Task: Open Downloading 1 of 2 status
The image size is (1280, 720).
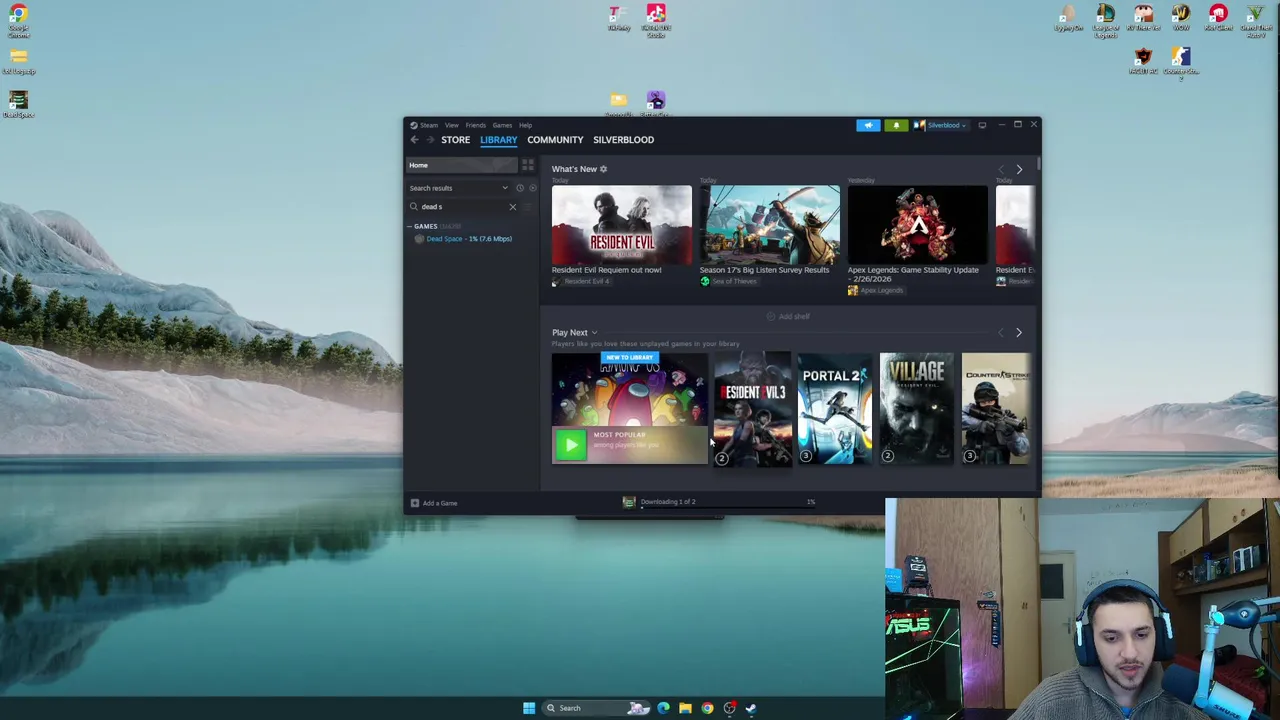Action: coord(668,501)
